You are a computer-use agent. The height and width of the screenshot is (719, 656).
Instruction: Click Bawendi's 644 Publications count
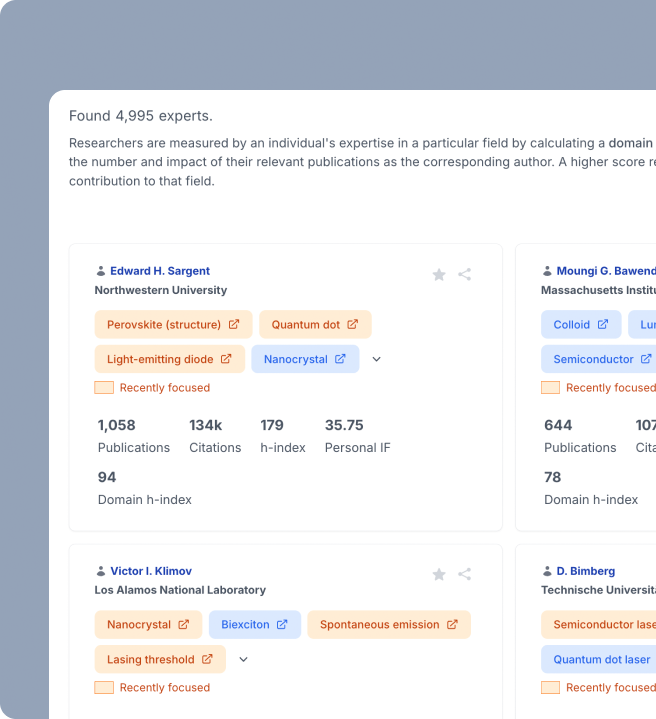[558, 425]
